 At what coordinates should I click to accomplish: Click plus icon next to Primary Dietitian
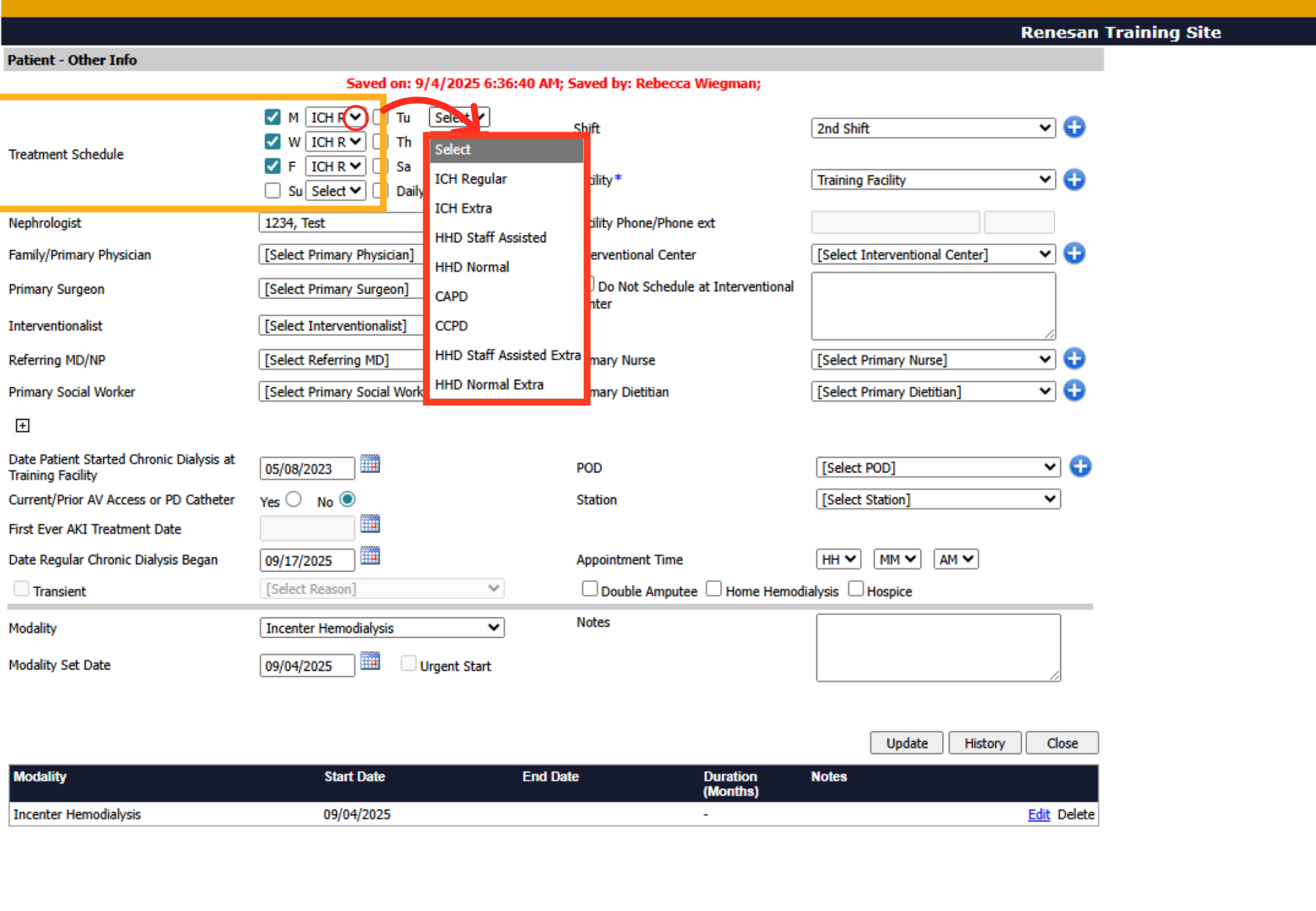[x=1074, y=391]
